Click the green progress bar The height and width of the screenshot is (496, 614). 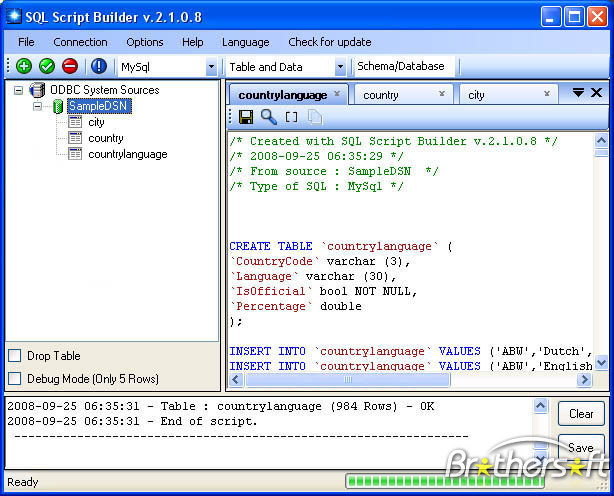tap(444, 481)
